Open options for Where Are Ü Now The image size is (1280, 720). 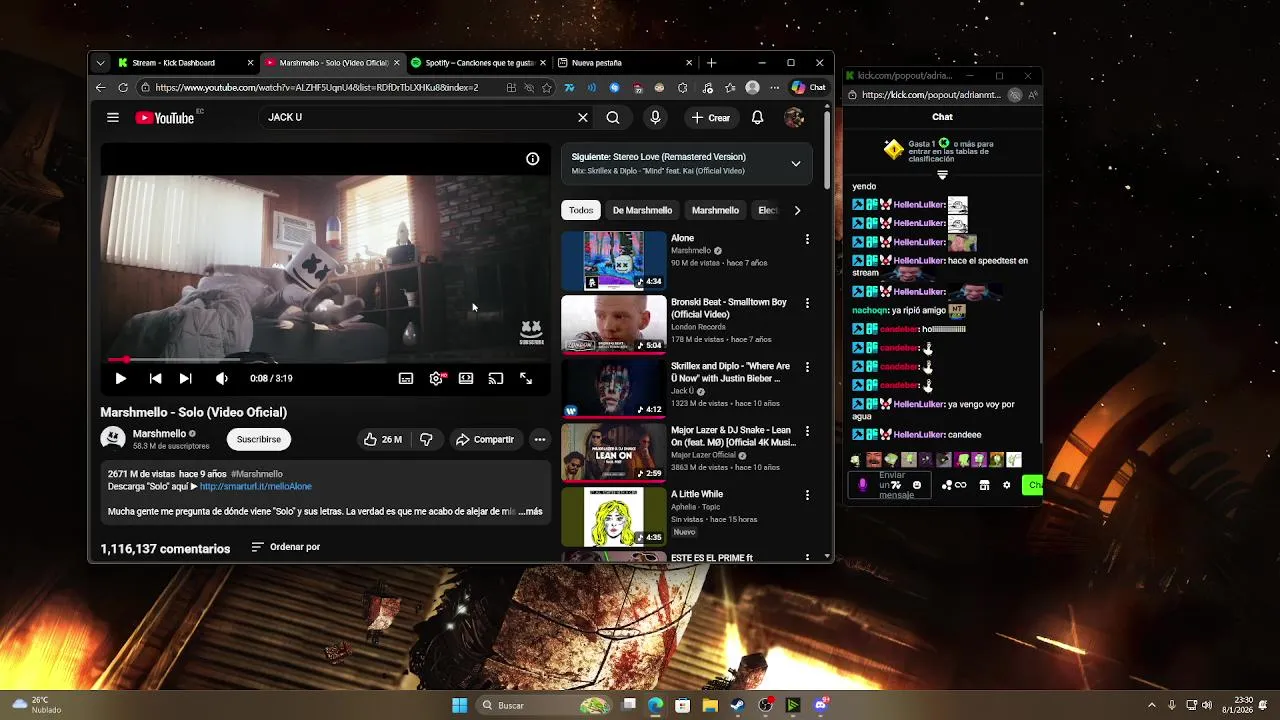(x=807, y=367)
